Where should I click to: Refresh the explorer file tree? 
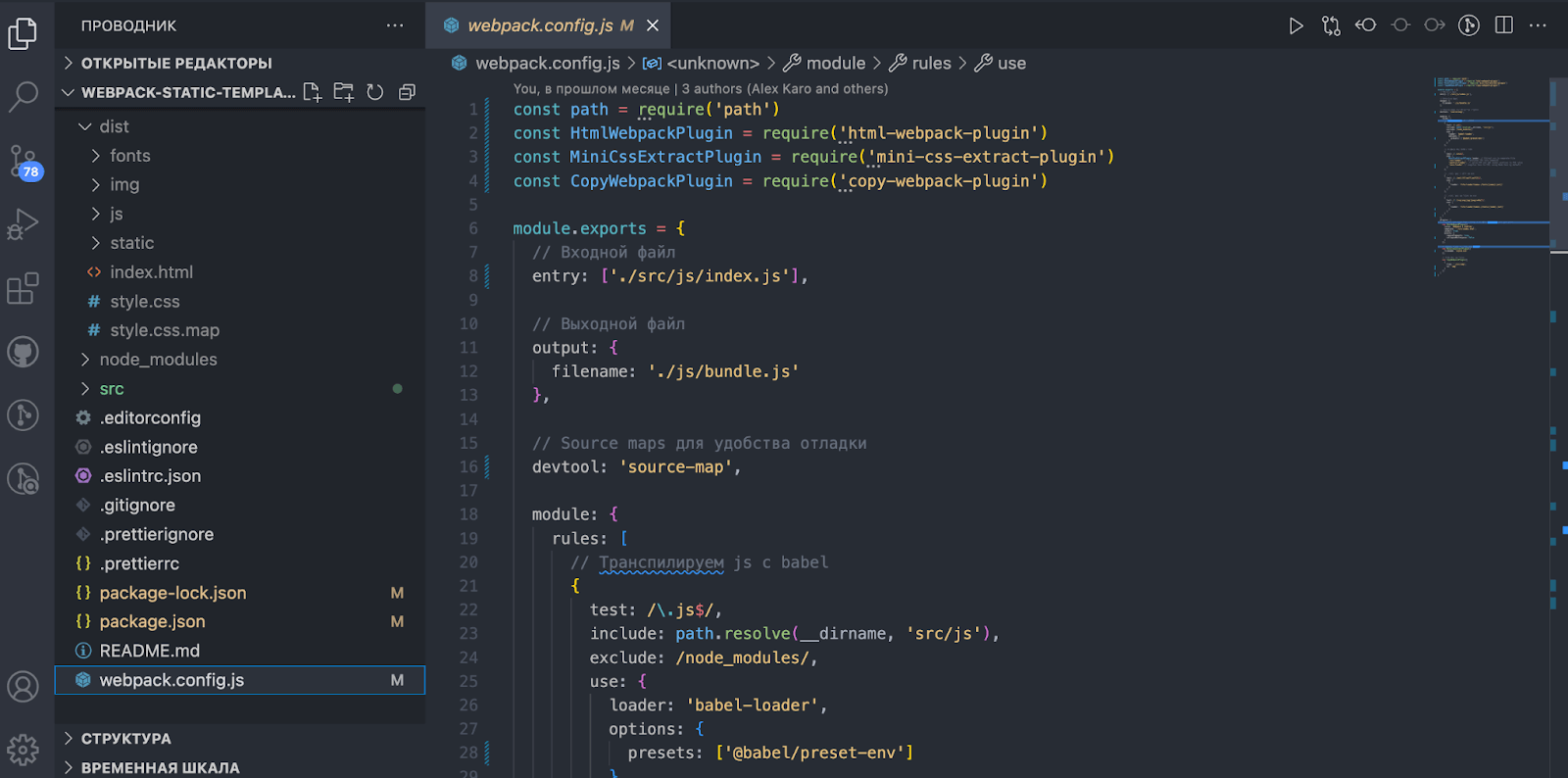pos(374,92)
